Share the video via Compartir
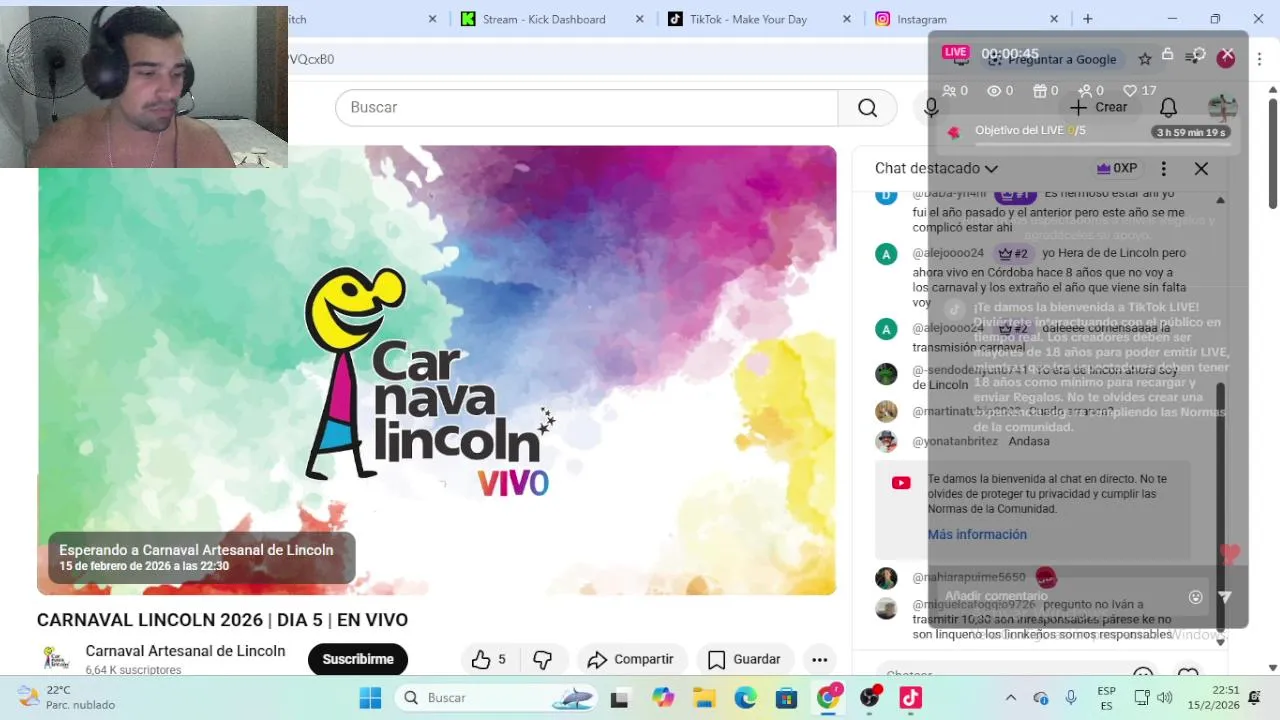 (x=631, y=660)
